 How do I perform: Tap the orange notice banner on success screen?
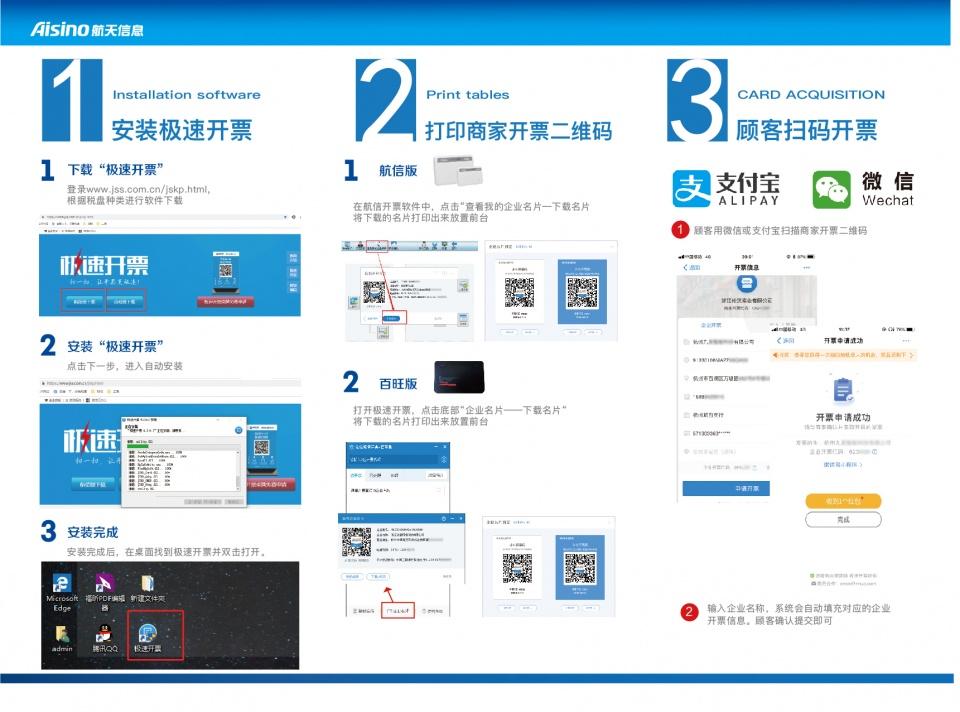click(x=843, y=354)
